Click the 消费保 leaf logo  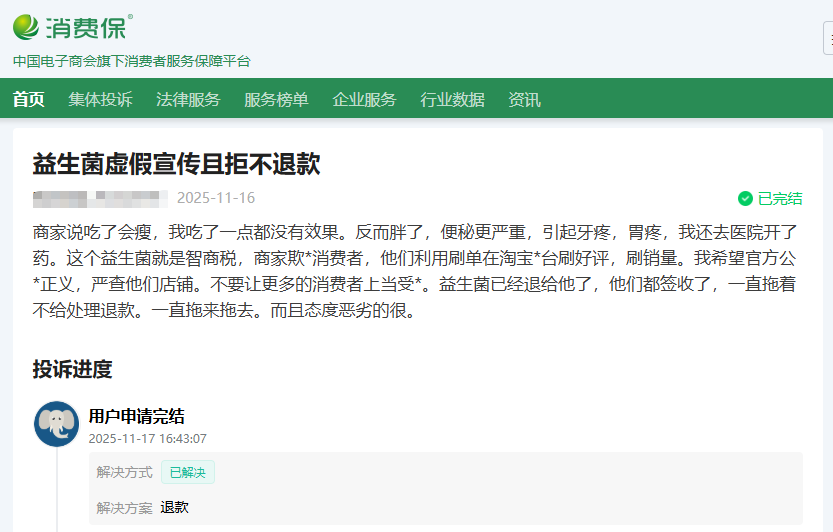[x=27, y=27]
